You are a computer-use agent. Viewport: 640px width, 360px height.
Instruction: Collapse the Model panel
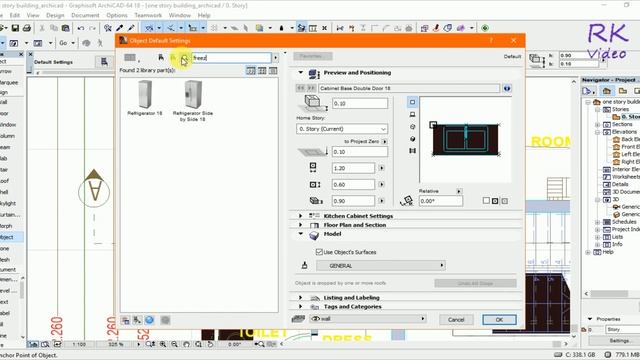301,234
